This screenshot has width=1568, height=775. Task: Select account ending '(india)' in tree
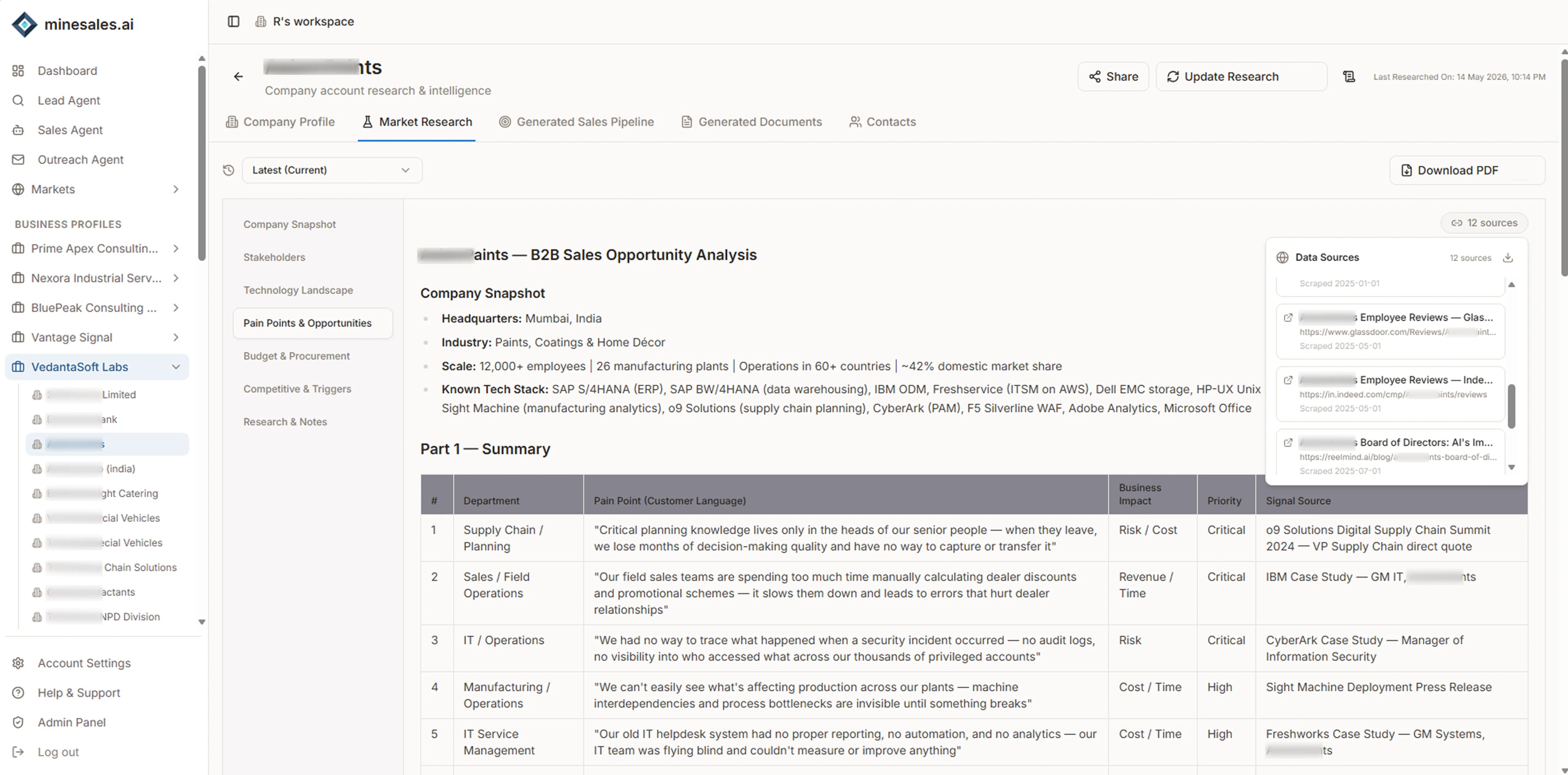[x=107, y=469]
